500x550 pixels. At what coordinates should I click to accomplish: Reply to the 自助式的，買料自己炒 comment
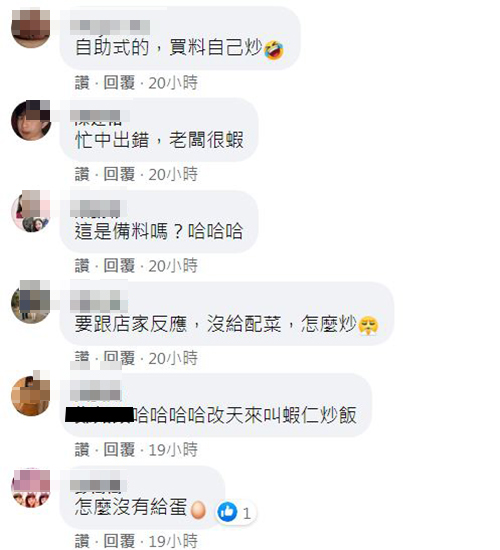(119, 83)
